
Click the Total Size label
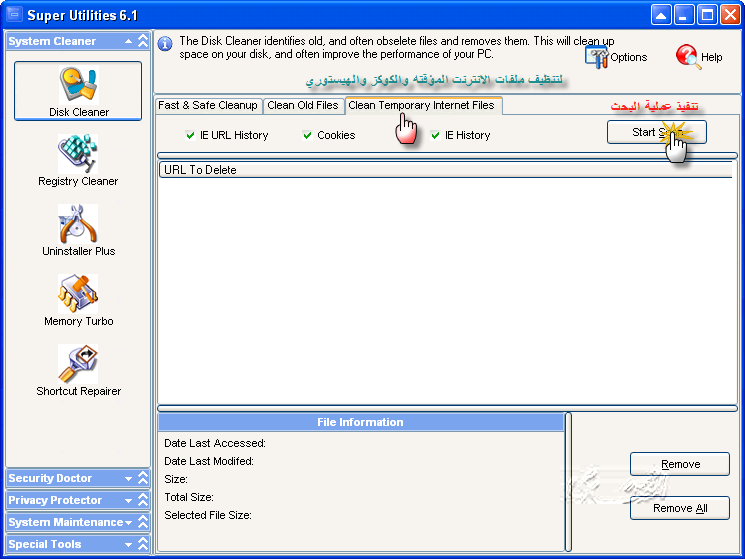point(189,497)
